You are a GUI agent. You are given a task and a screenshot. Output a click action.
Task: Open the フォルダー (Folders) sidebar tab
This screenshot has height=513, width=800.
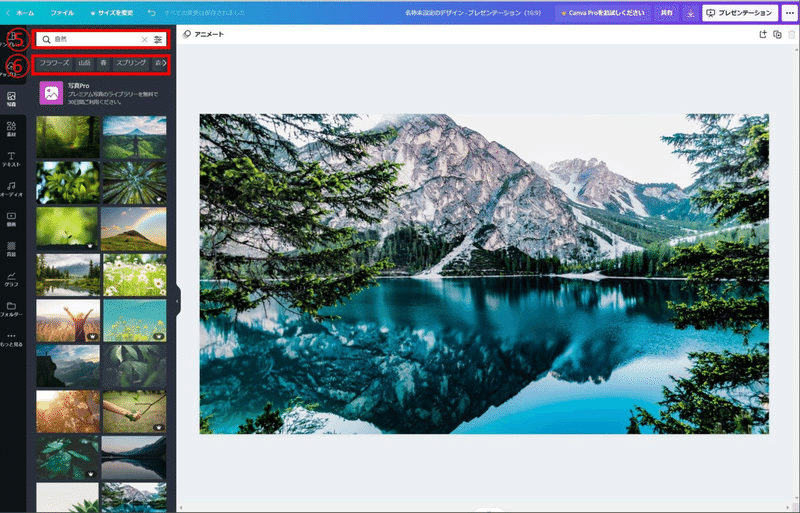pos(11,309)
